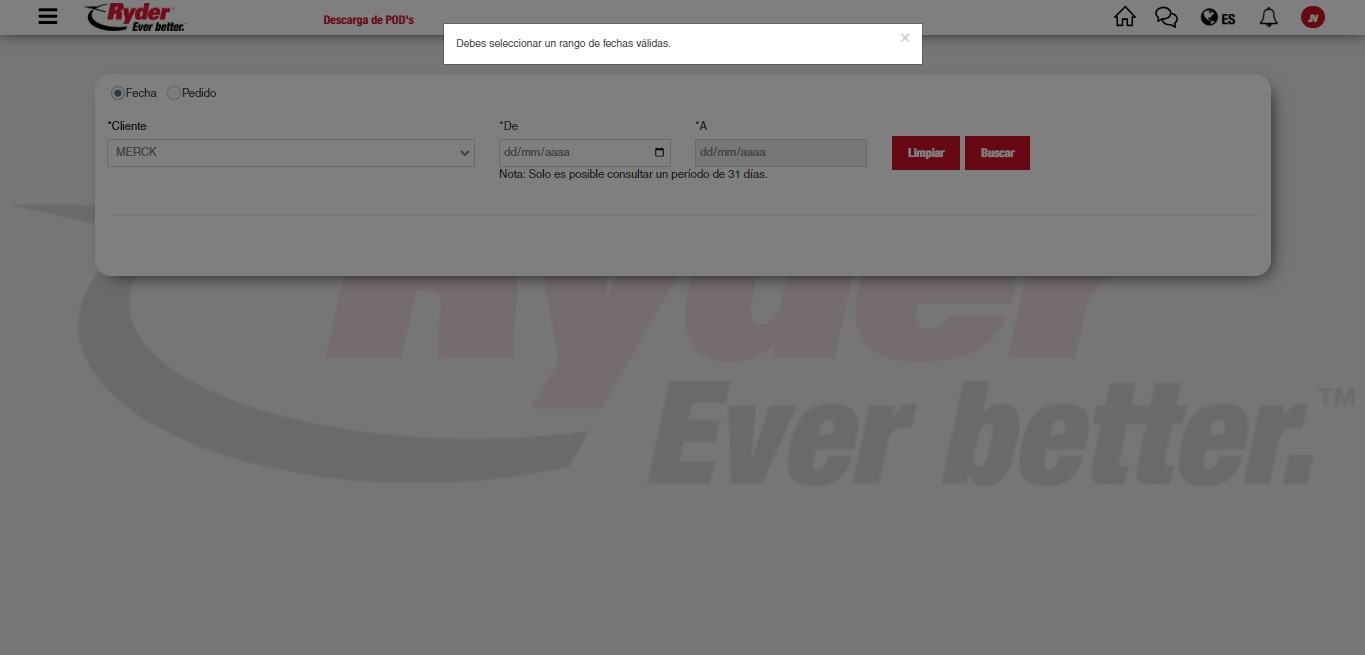Image resolution: width=1365 pixels, height=655 pixels.
Task: Dismiss the invalid date range alert
Action: tap(905, 38)
